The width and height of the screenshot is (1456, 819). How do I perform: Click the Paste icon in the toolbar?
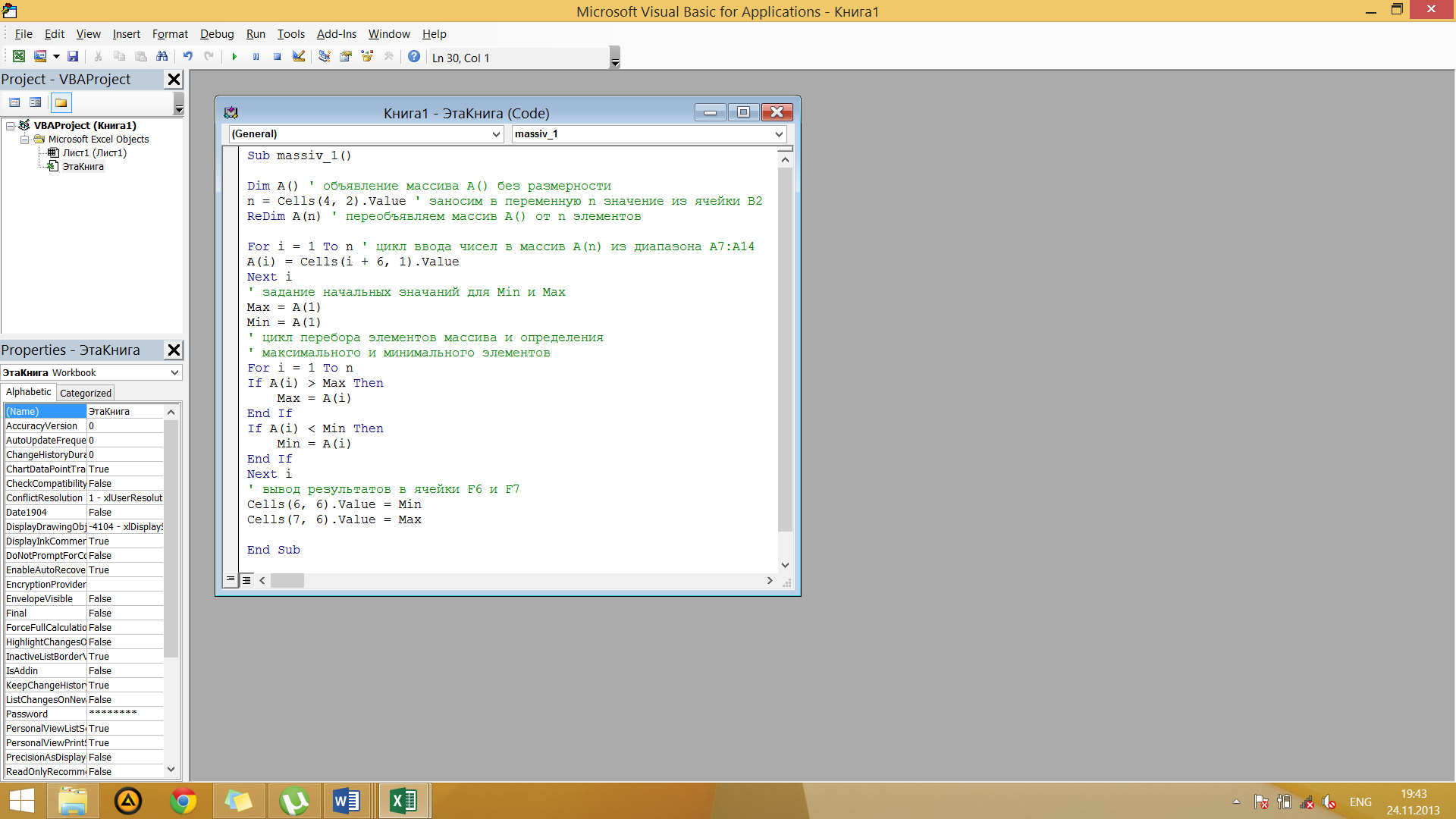[x=140, y=56]
